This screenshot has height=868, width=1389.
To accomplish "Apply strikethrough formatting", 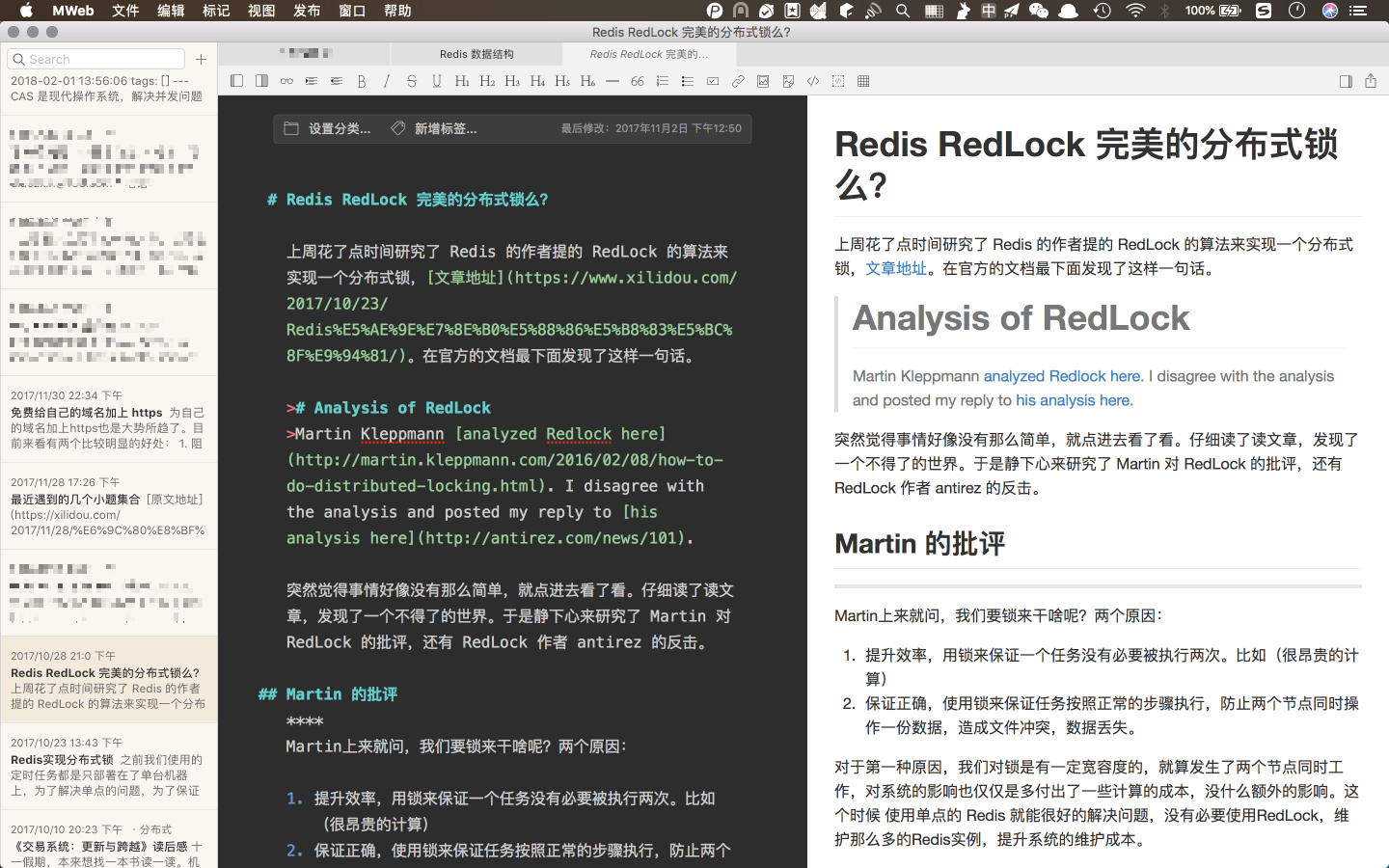I will [x=412, y=82].
